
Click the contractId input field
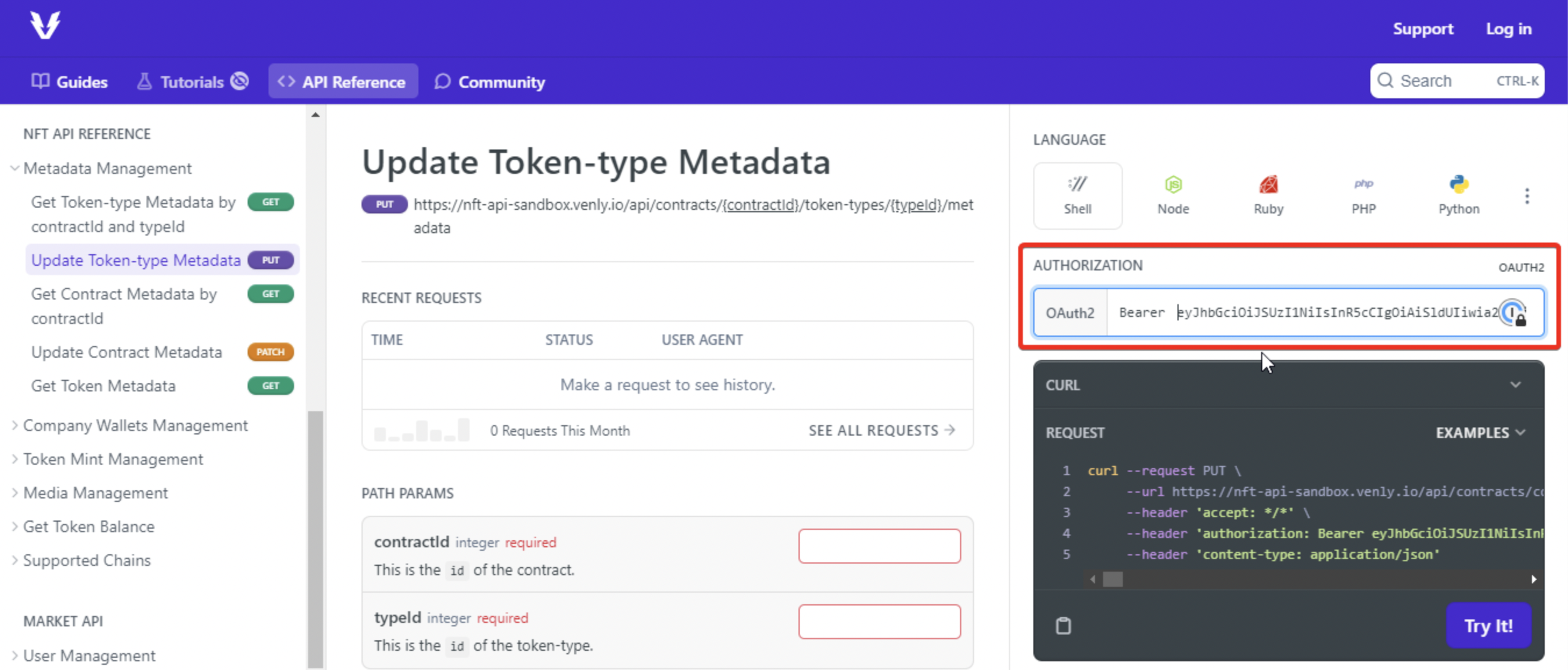pyautogui.click(x=879, y=546)
